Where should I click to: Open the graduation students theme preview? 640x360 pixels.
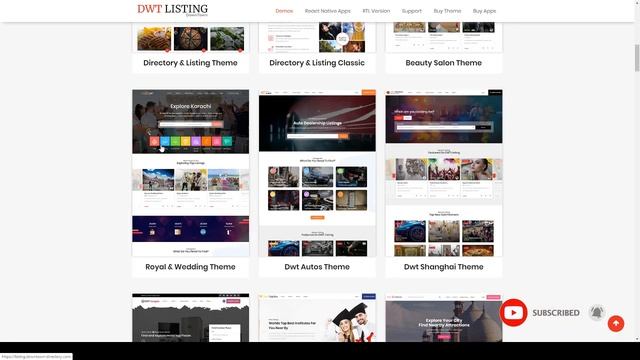(x=317, y=318)
